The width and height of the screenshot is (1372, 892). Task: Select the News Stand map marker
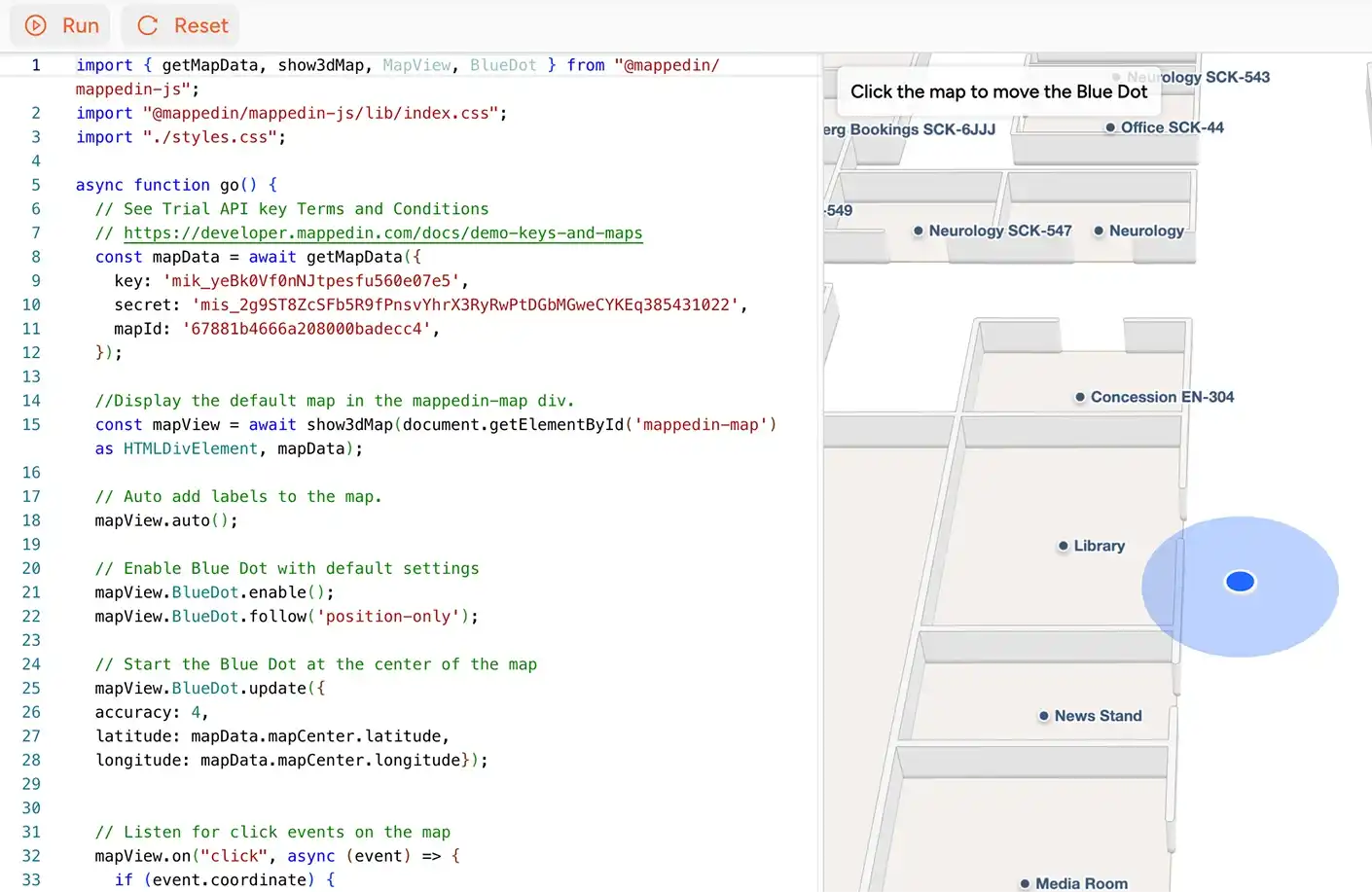[x=1044, y=716]
